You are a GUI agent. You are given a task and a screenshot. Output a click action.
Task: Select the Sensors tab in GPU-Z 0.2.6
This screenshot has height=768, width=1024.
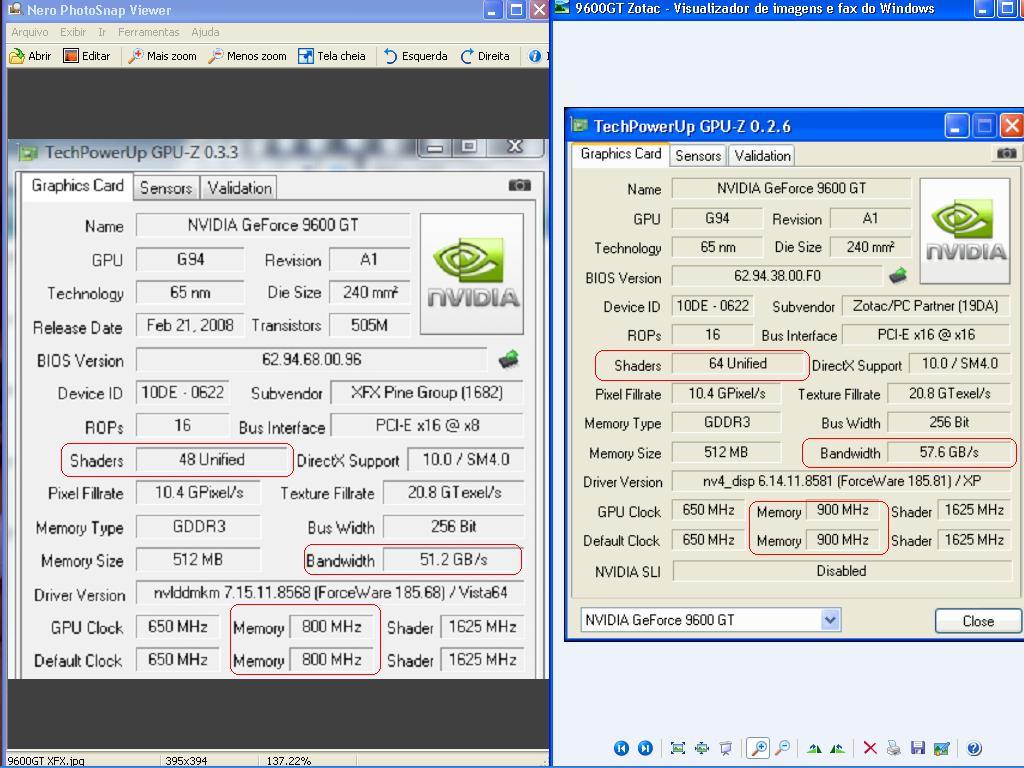(698, 155)
